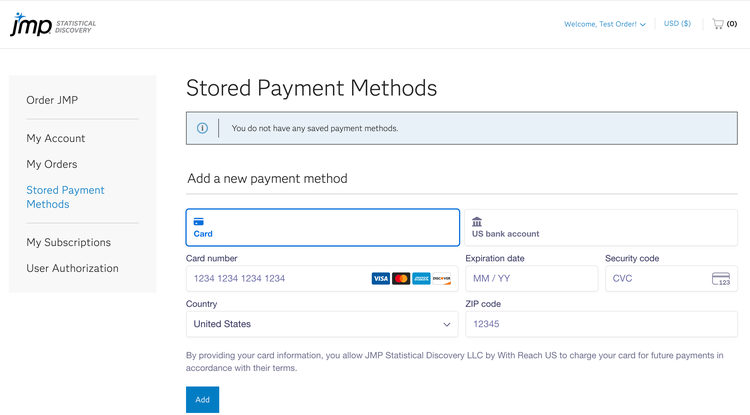Open the Country dropdown showing United States
The image size is (750, 415).
[x=322, y=324]
